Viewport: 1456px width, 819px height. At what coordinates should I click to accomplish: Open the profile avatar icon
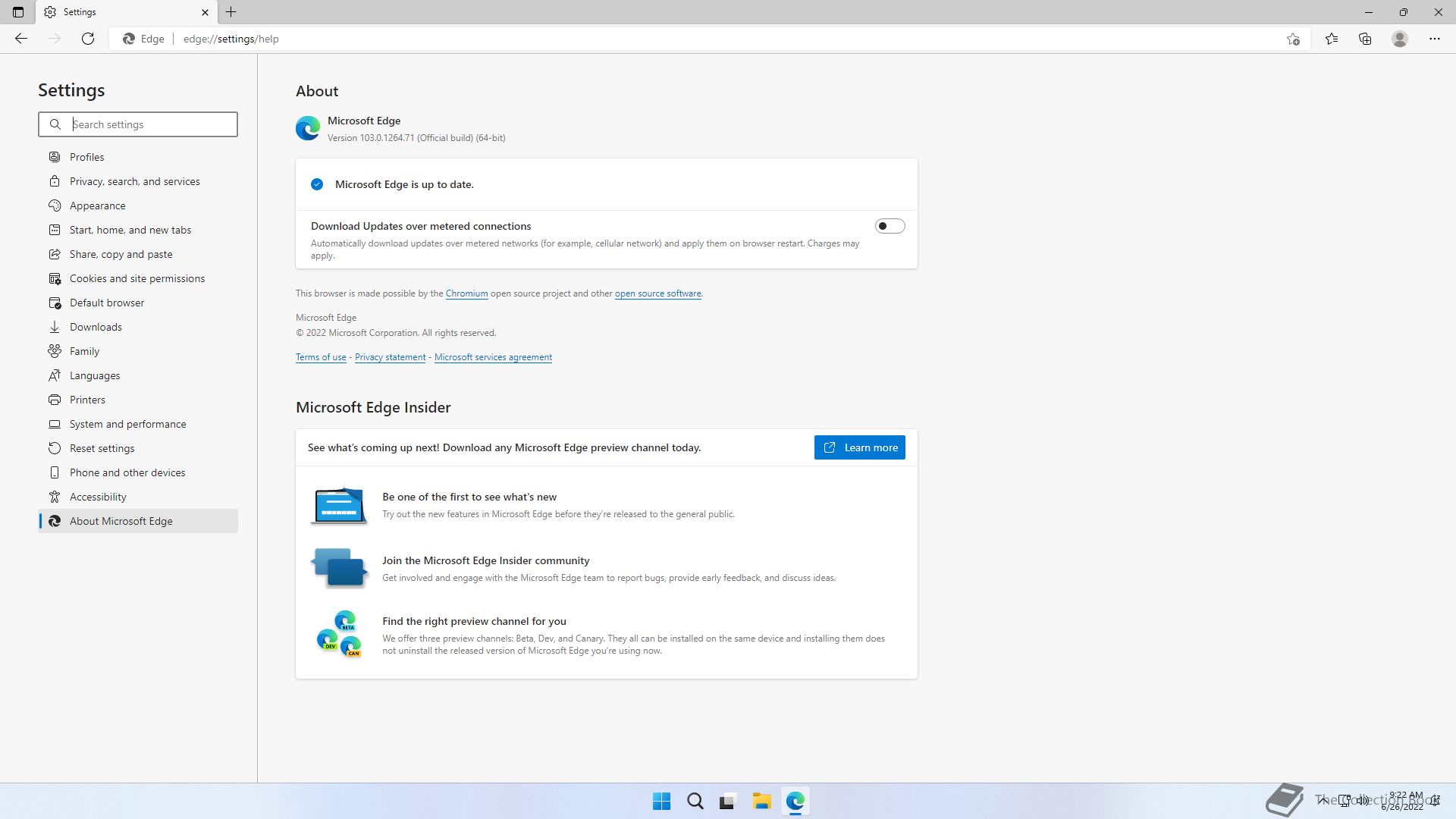1400,39
